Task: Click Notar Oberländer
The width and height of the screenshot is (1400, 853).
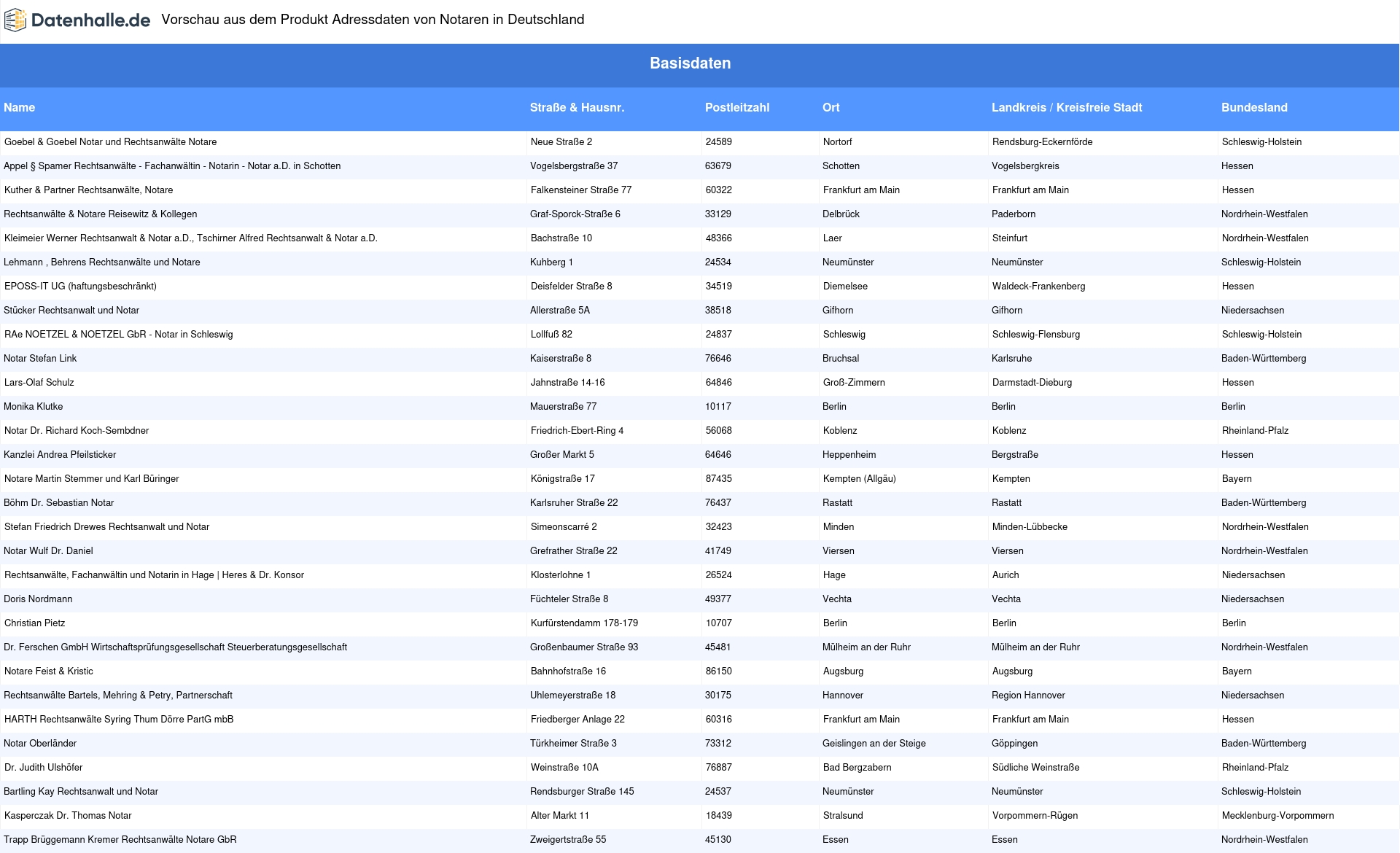Action: pyautogui.click(x=40, y=744)
